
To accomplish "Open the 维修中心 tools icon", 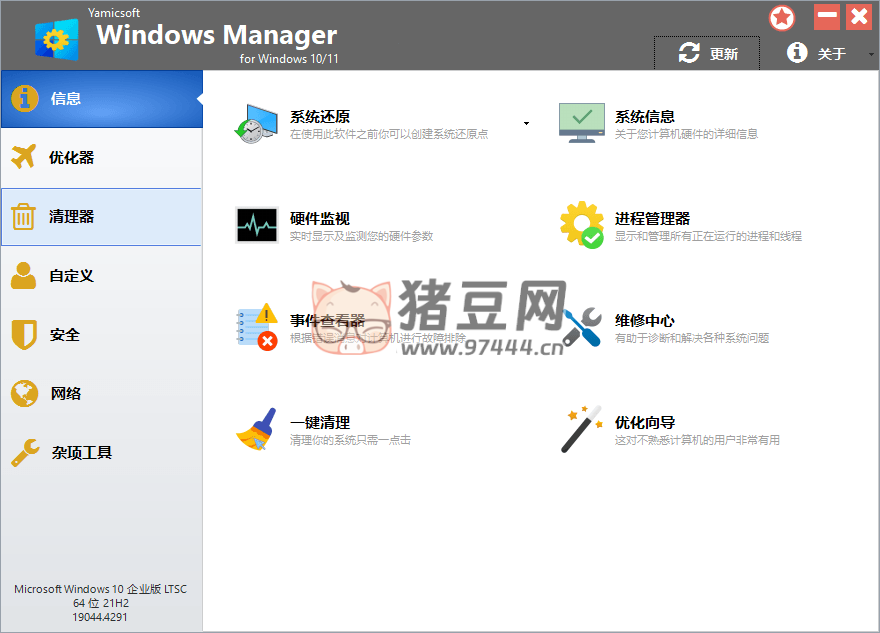I will point(581,328).
